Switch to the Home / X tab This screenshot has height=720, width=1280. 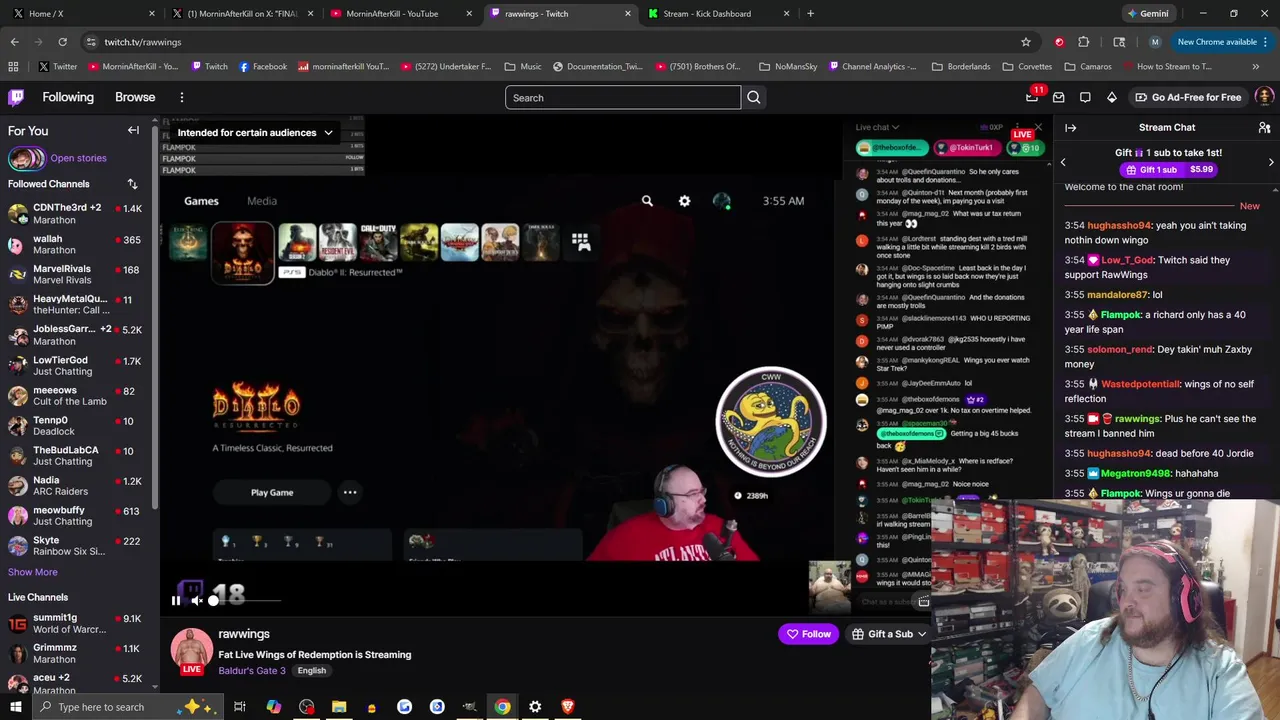pyautogui.click(x=80, y=14)
